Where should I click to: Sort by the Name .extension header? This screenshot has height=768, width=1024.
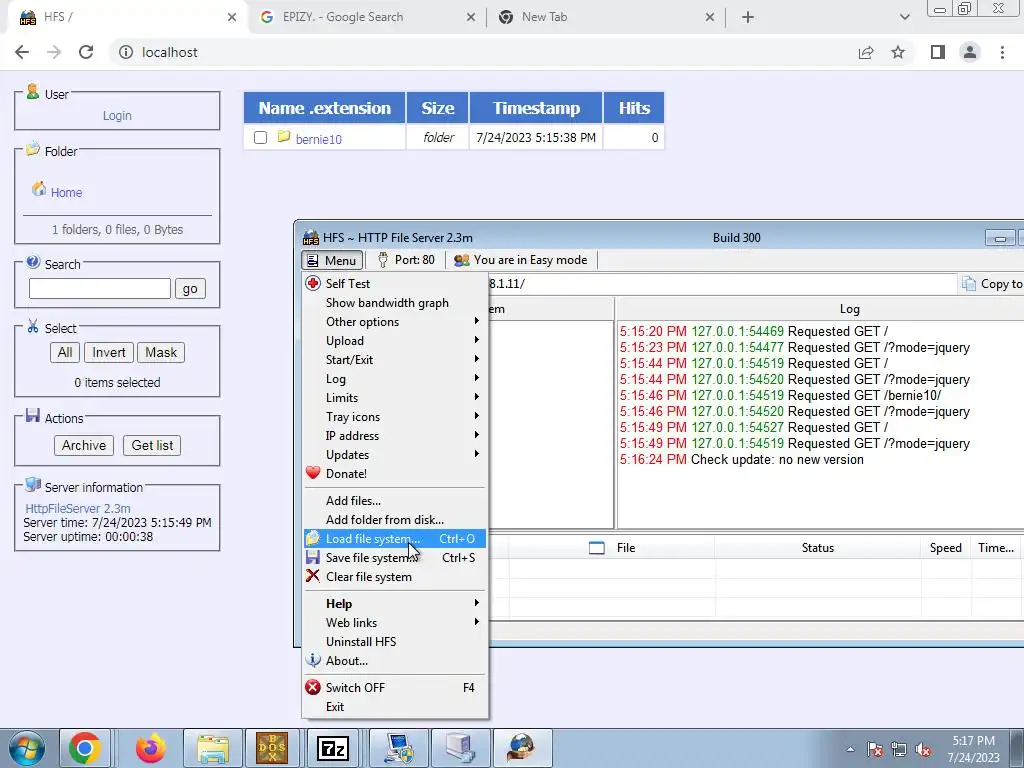click(x=325, y=108)
